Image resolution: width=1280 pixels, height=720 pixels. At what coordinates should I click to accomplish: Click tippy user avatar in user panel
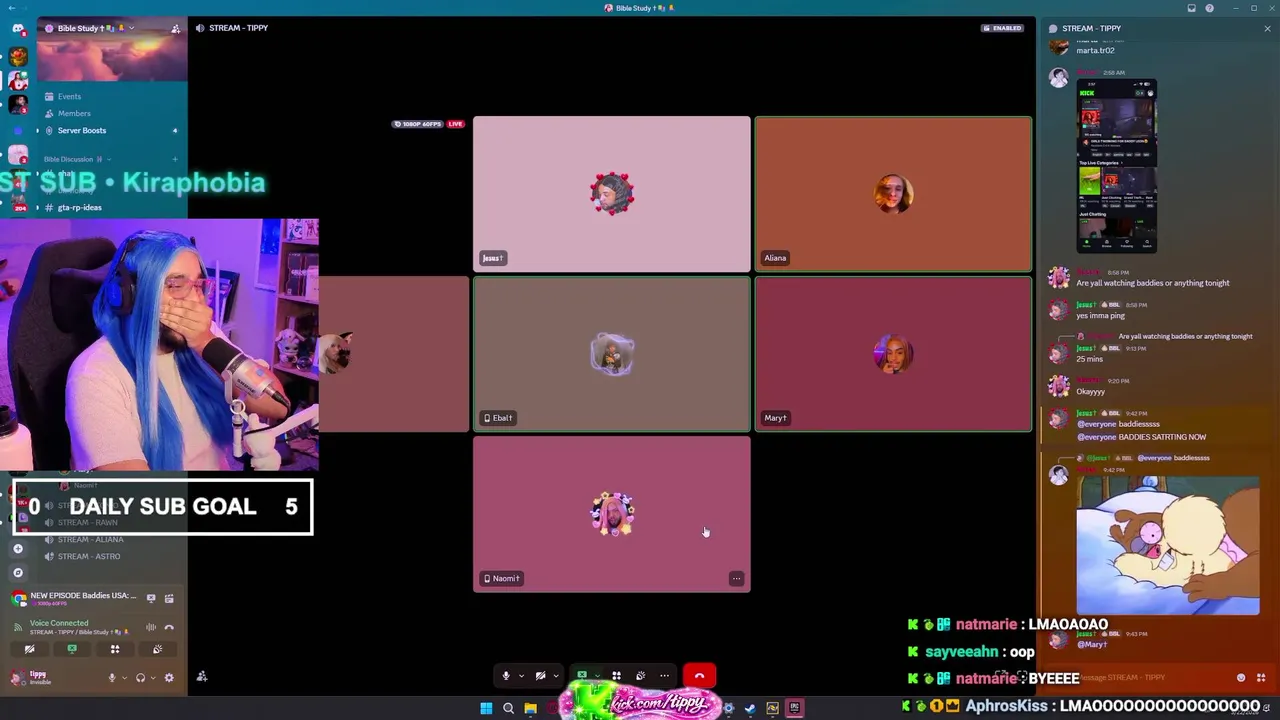pos(17,677)
